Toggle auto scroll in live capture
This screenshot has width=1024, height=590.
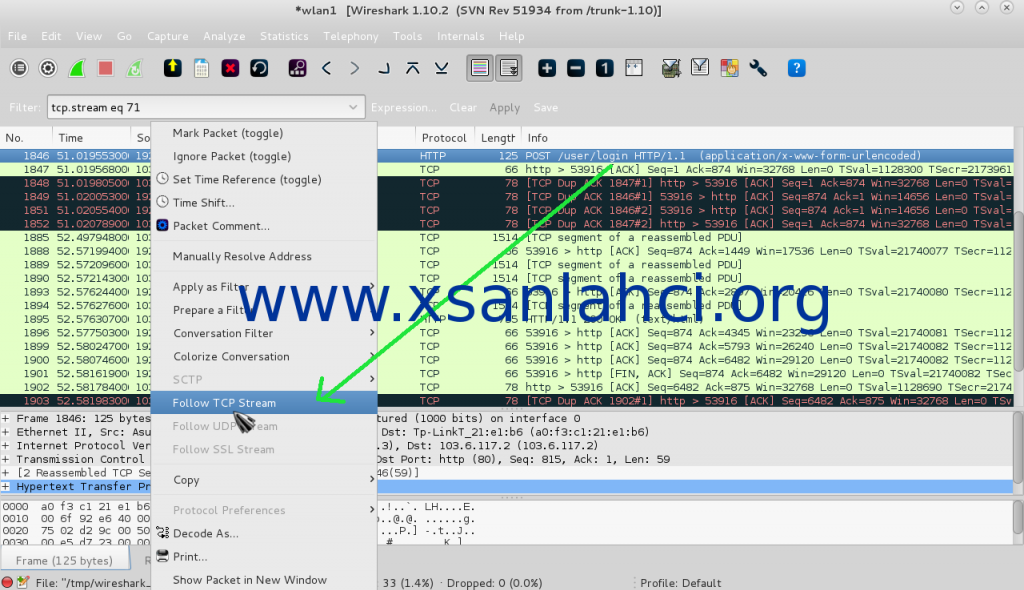[x=509, y=68]
